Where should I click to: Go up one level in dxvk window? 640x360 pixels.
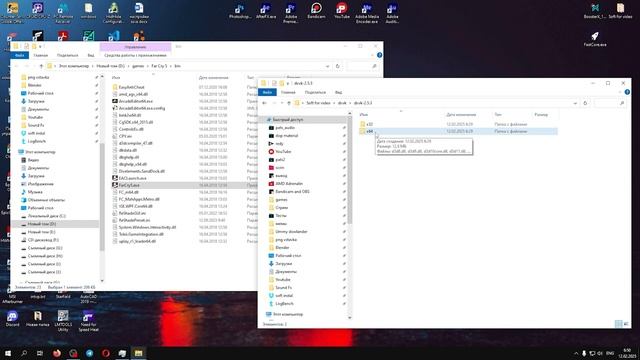(289, 103)
